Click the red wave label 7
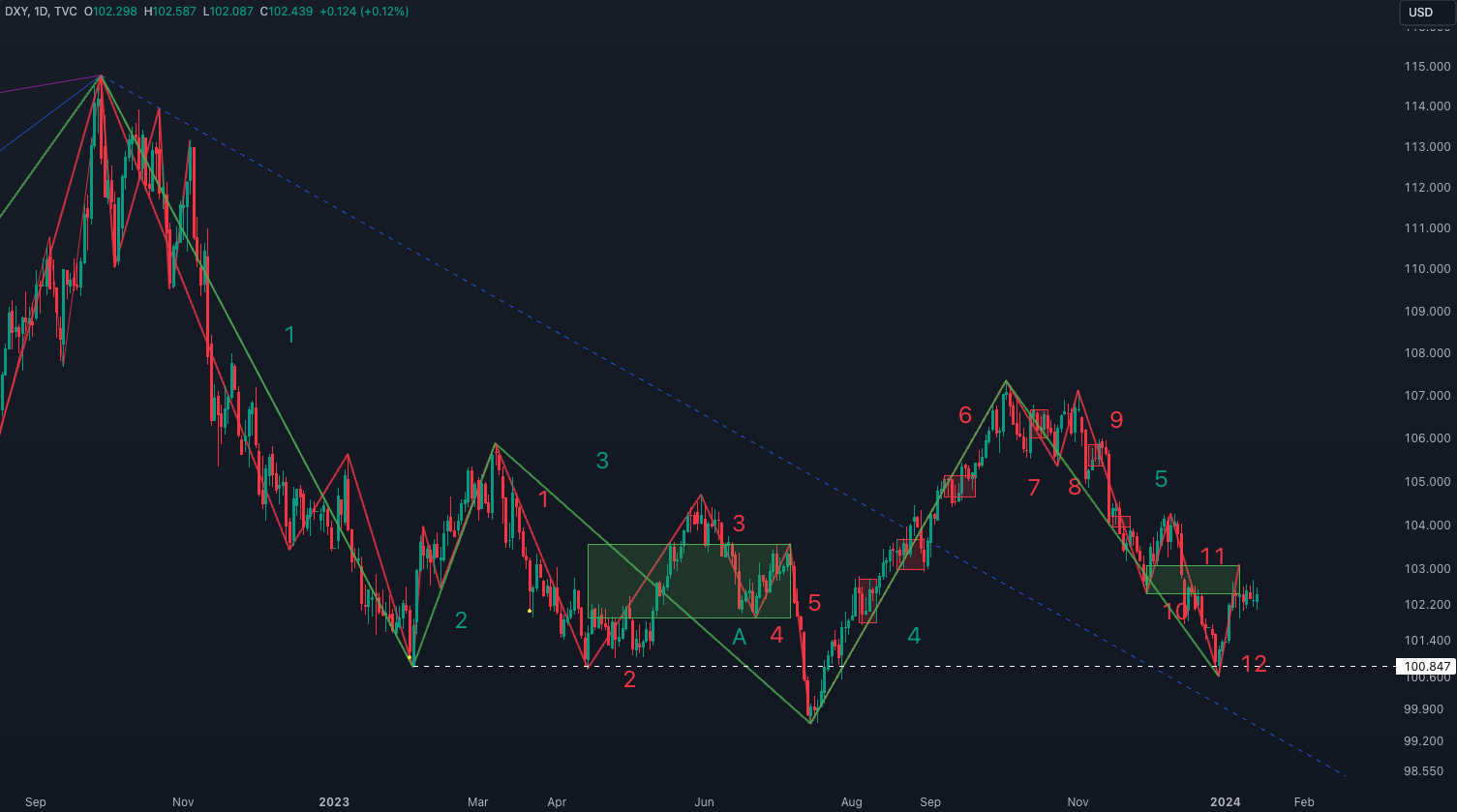The width and height of the screenshot is (1457, 812). coord(1034,488)
